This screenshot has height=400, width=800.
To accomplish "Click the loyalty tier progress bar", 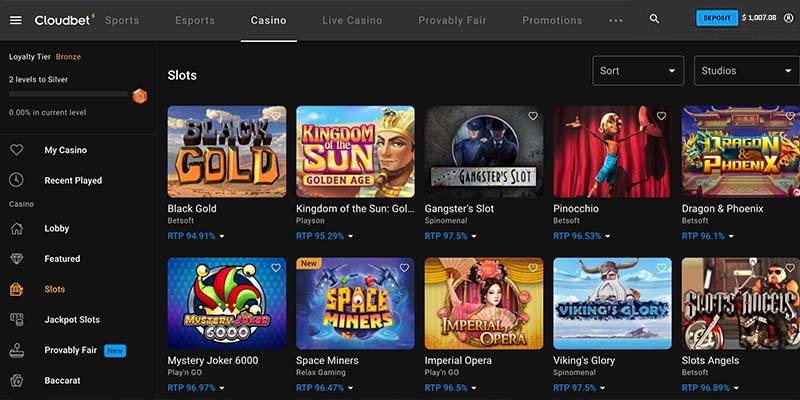I will 70,94.
